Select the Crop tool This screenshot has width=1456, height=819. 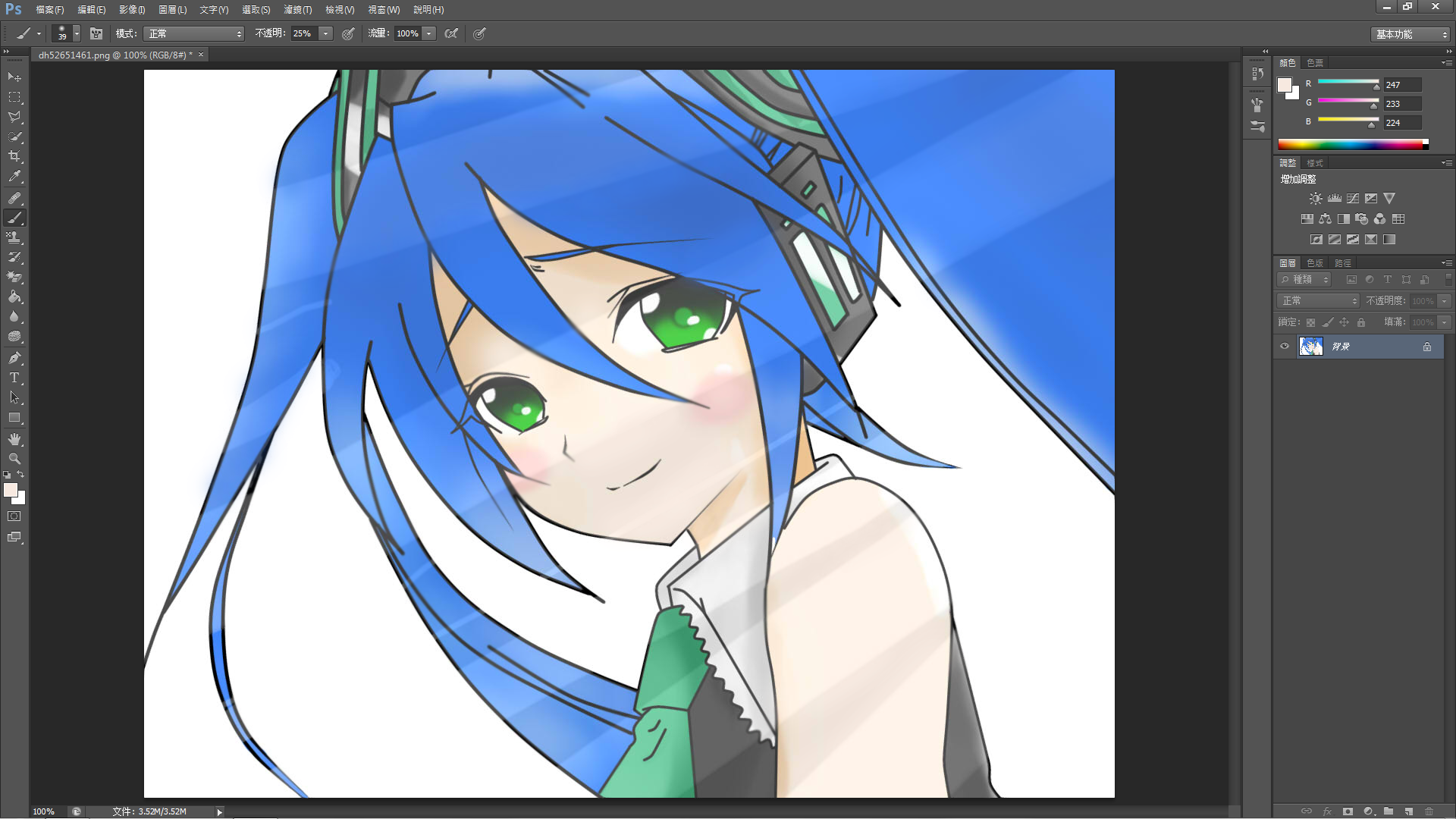[x=14, y=156]
